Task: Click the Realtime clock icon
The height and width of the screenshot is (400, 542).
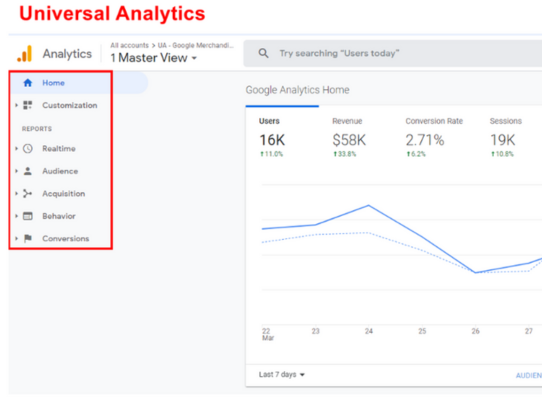Action: point(28,149)
